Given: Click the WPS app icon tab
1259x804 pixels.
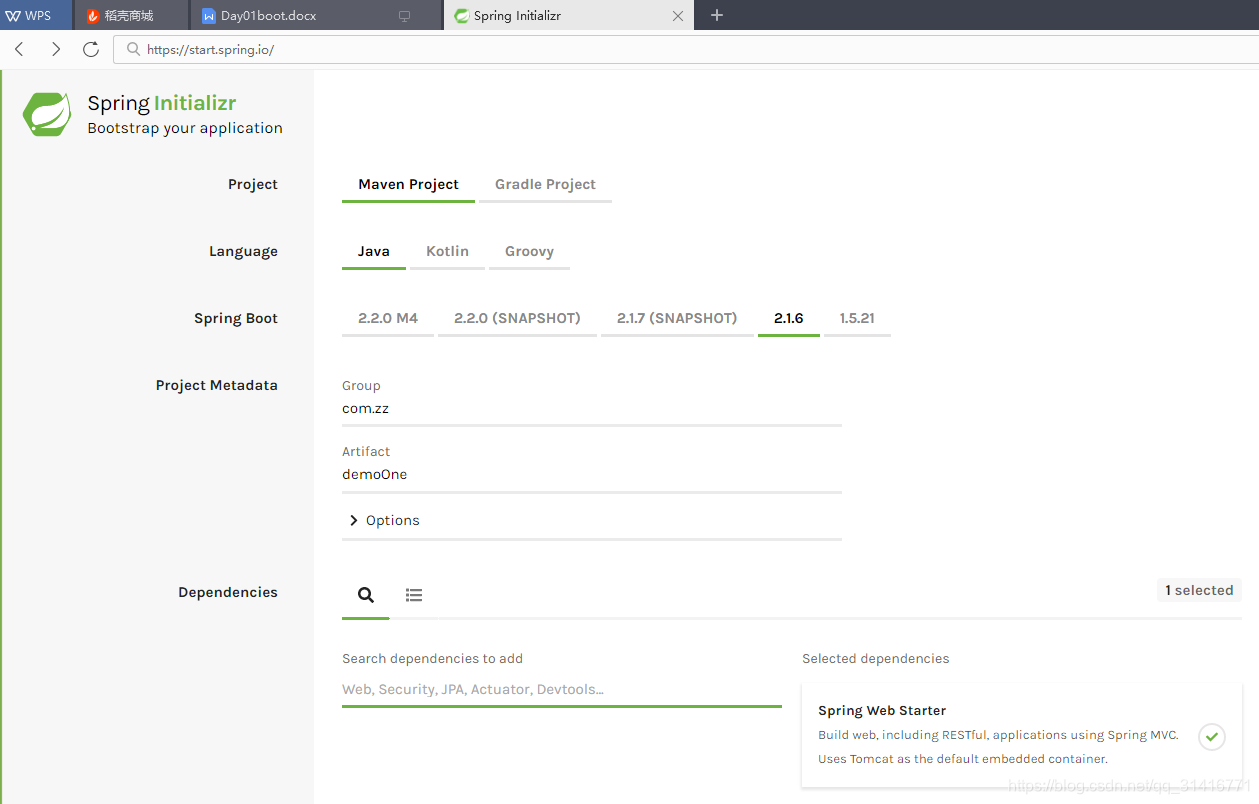Looking at the screenshot, I should coord(13,16).
